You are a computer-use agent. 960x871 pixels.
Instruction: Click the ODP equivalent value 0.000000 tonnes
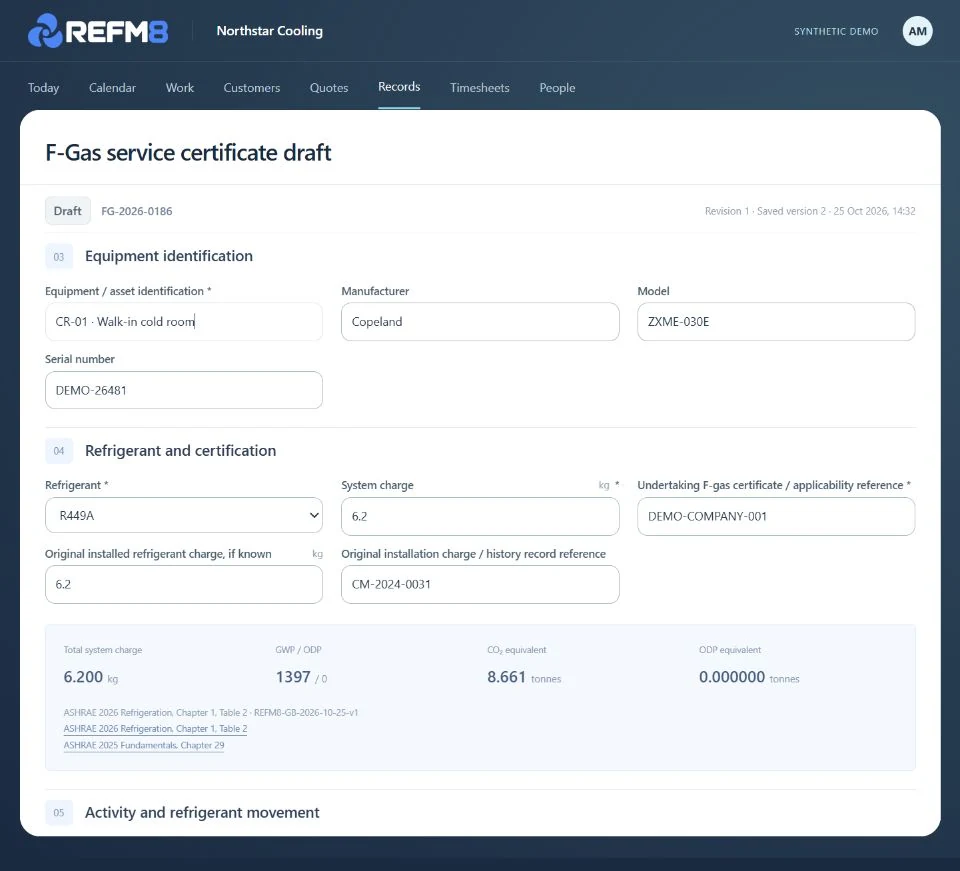tap(749, 677)
